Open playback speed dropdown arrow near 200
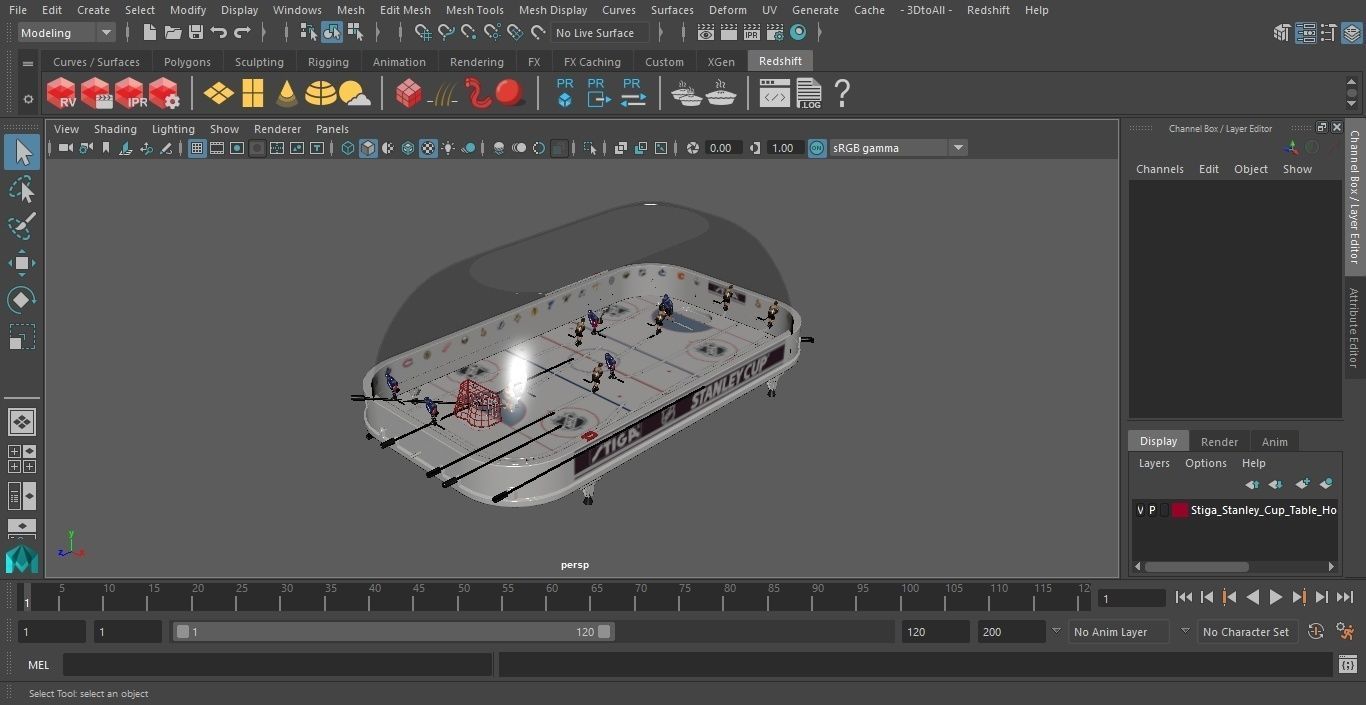The image size is (1366, 705). pyautogui.click(x=1056, y=632)
